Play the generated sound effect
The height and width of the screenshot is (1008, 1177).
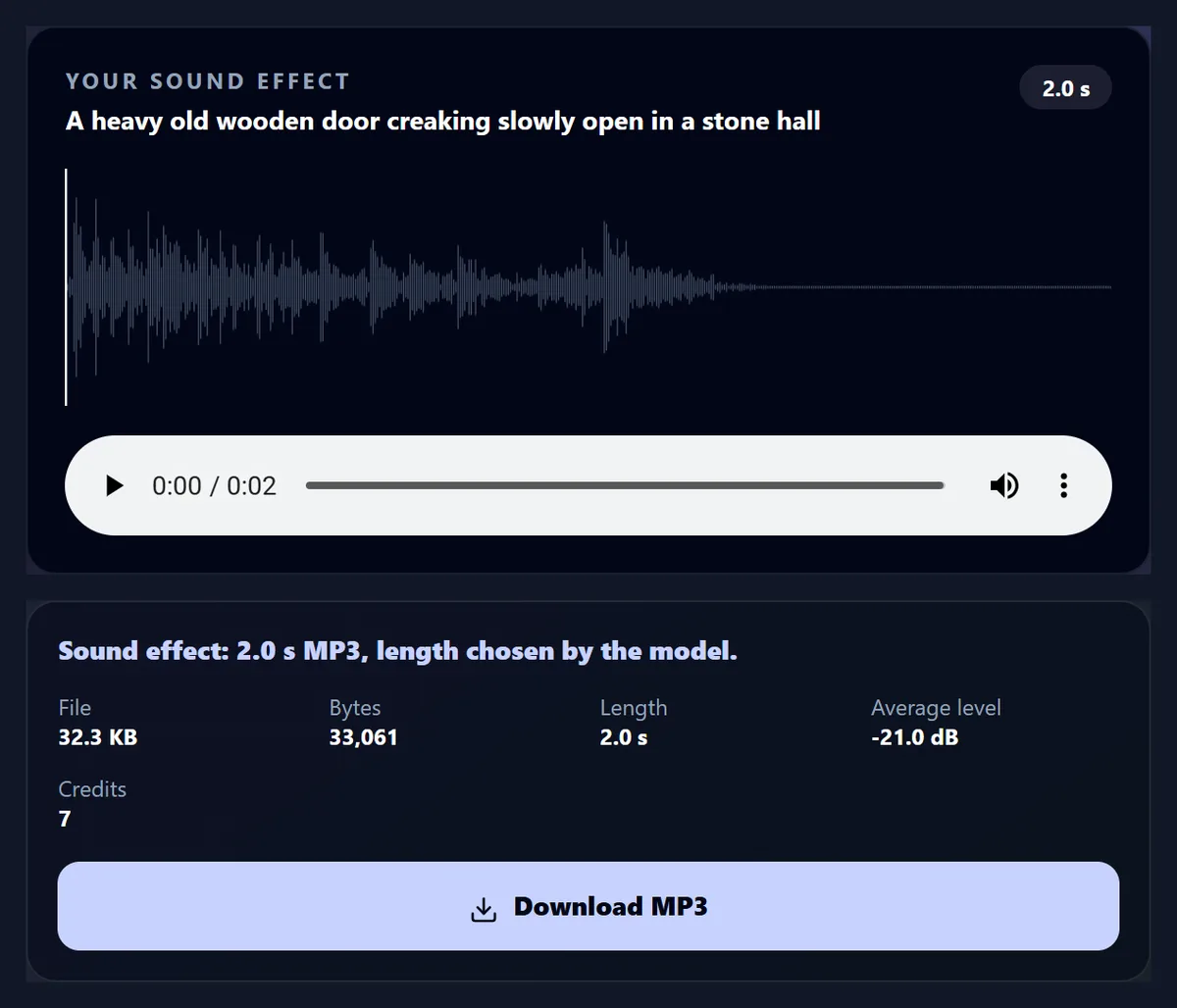115,485
